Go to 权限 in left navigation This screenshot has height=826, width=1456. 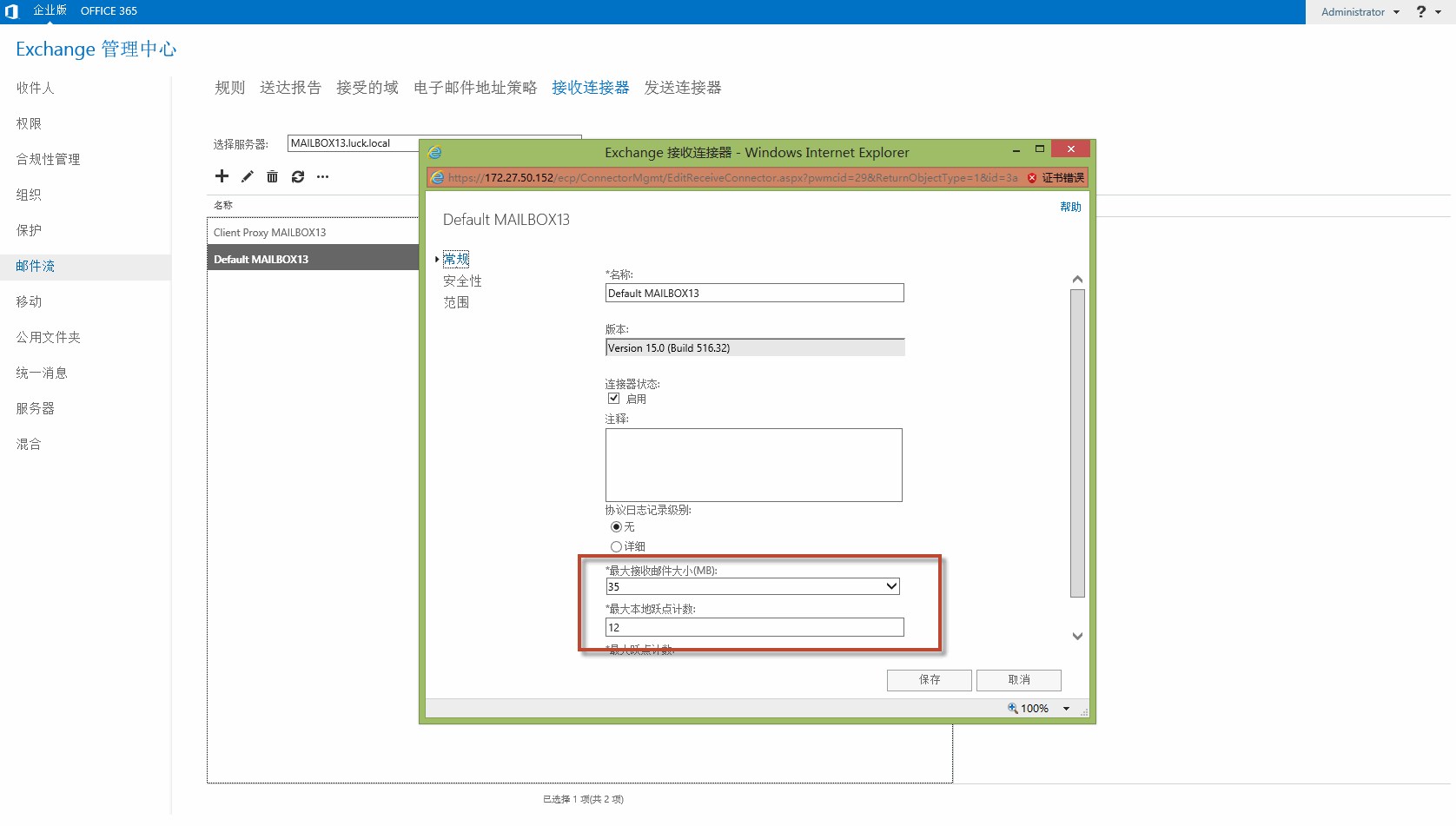pyautogui.click(x=29, y=123)
